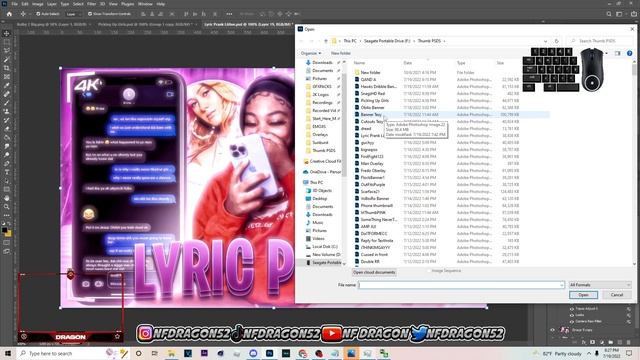Expand the address bar history dropdown
Viewport: 640px width, 360px height.
point(545,41)
